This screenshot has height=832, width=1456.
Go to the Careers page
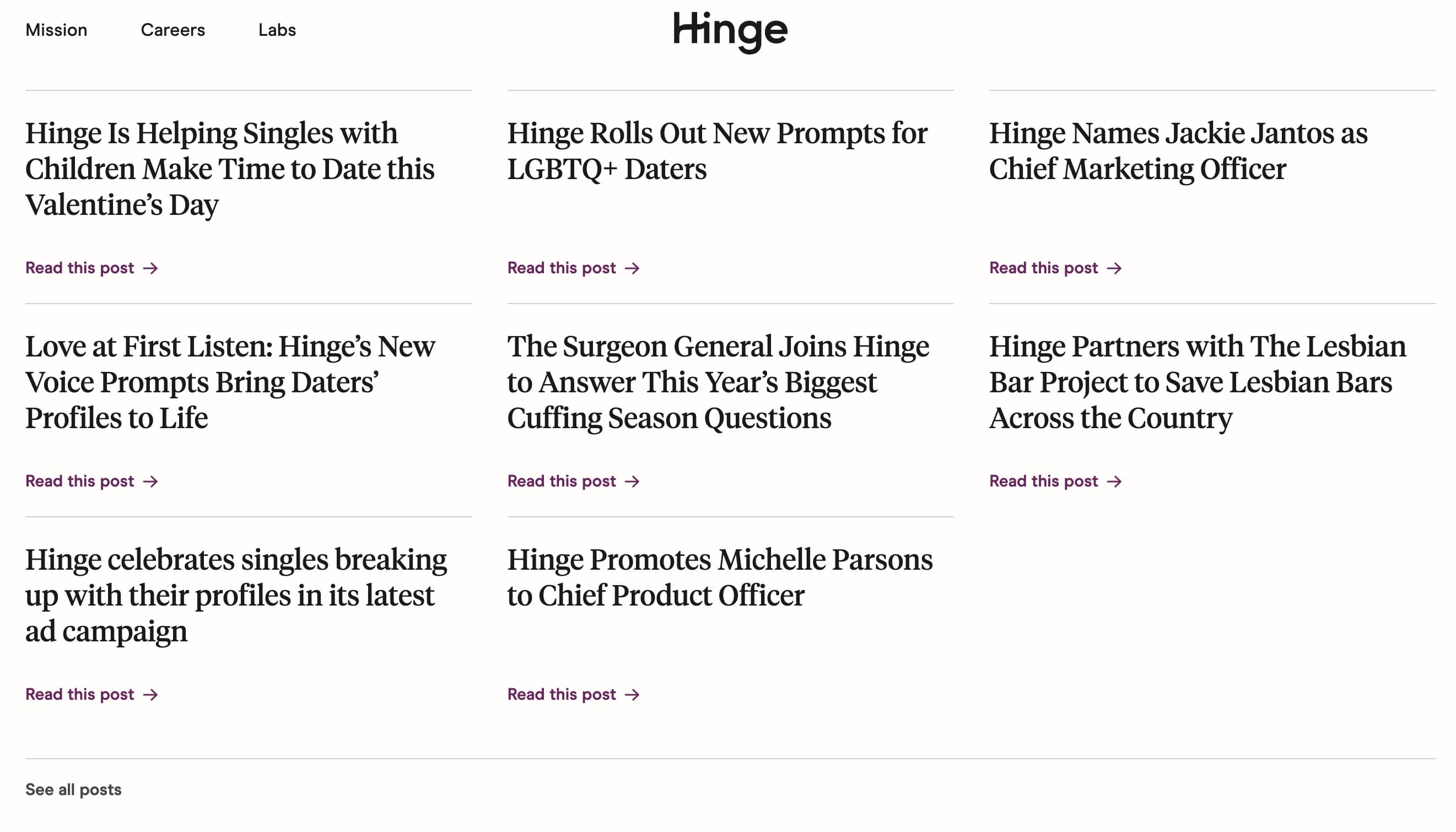(x=172, y=30)
